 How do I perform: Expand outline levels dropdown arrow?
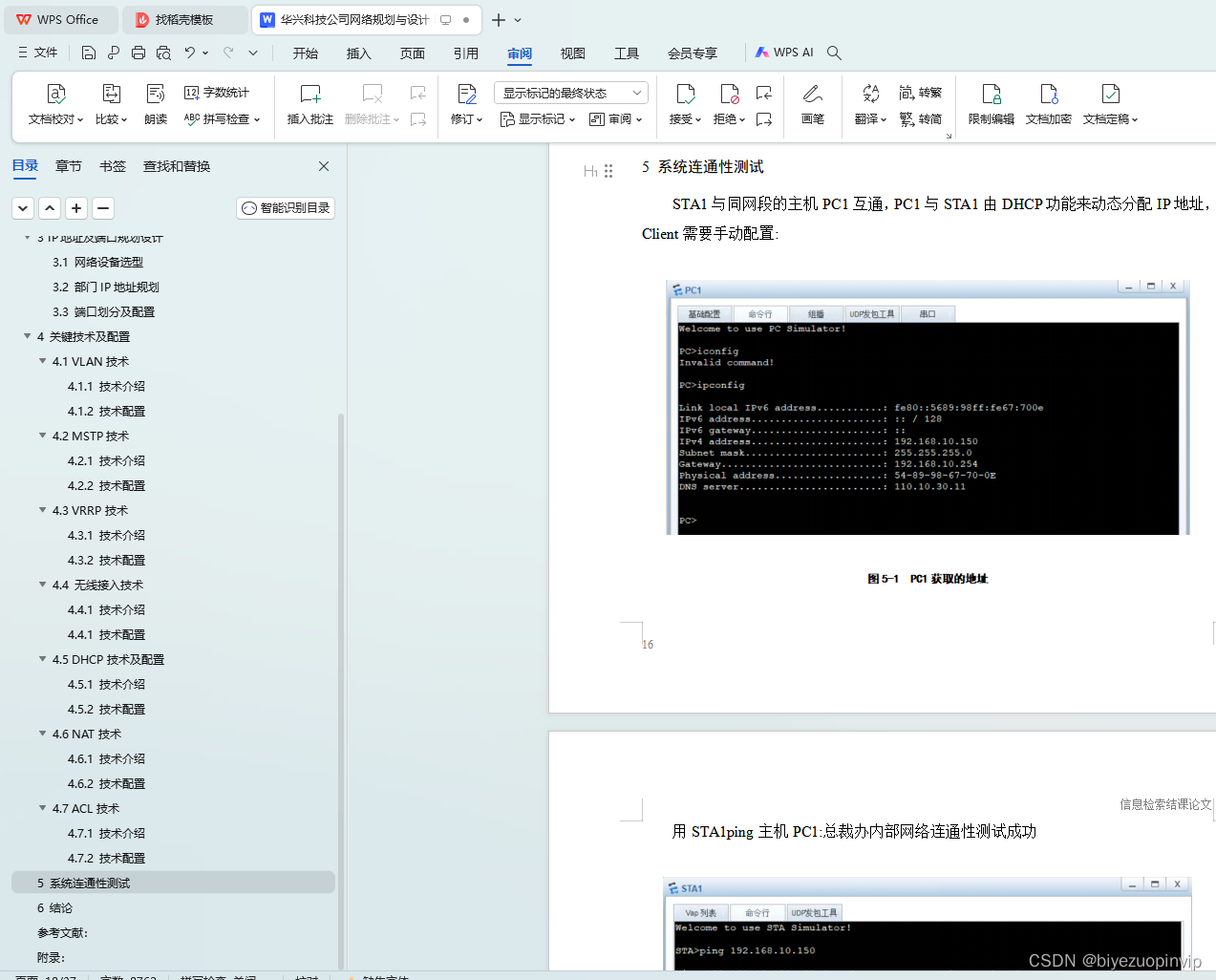pyautogui.click(x=23, y=207)
